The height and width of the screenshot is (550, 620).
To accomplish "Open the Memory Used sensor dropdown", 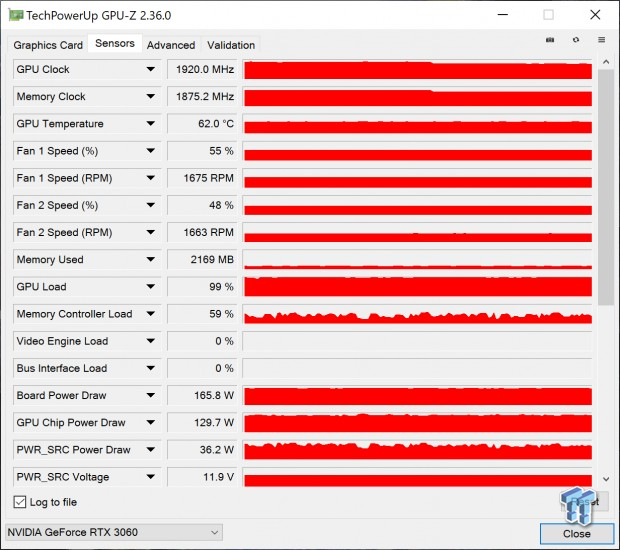I will pos(150,259).
